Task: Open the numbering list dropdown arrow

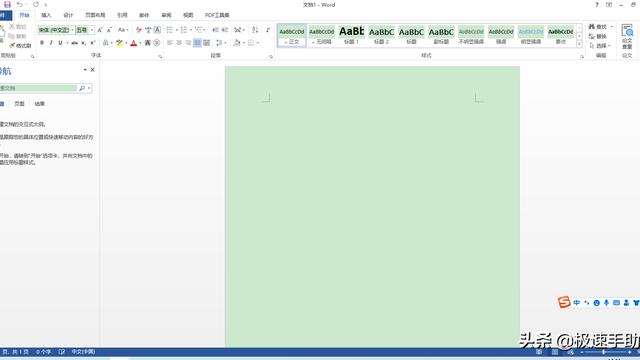Action: (191, 30)
